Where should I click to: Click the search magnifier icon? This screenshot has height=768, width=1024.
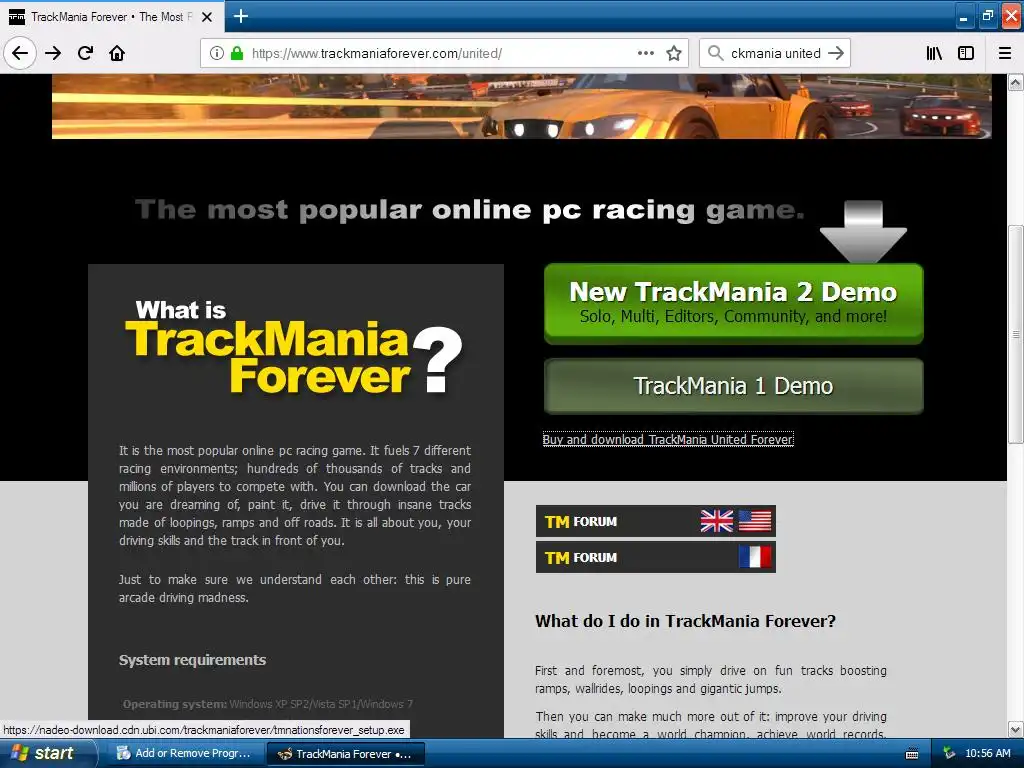(x=716, y=53)
